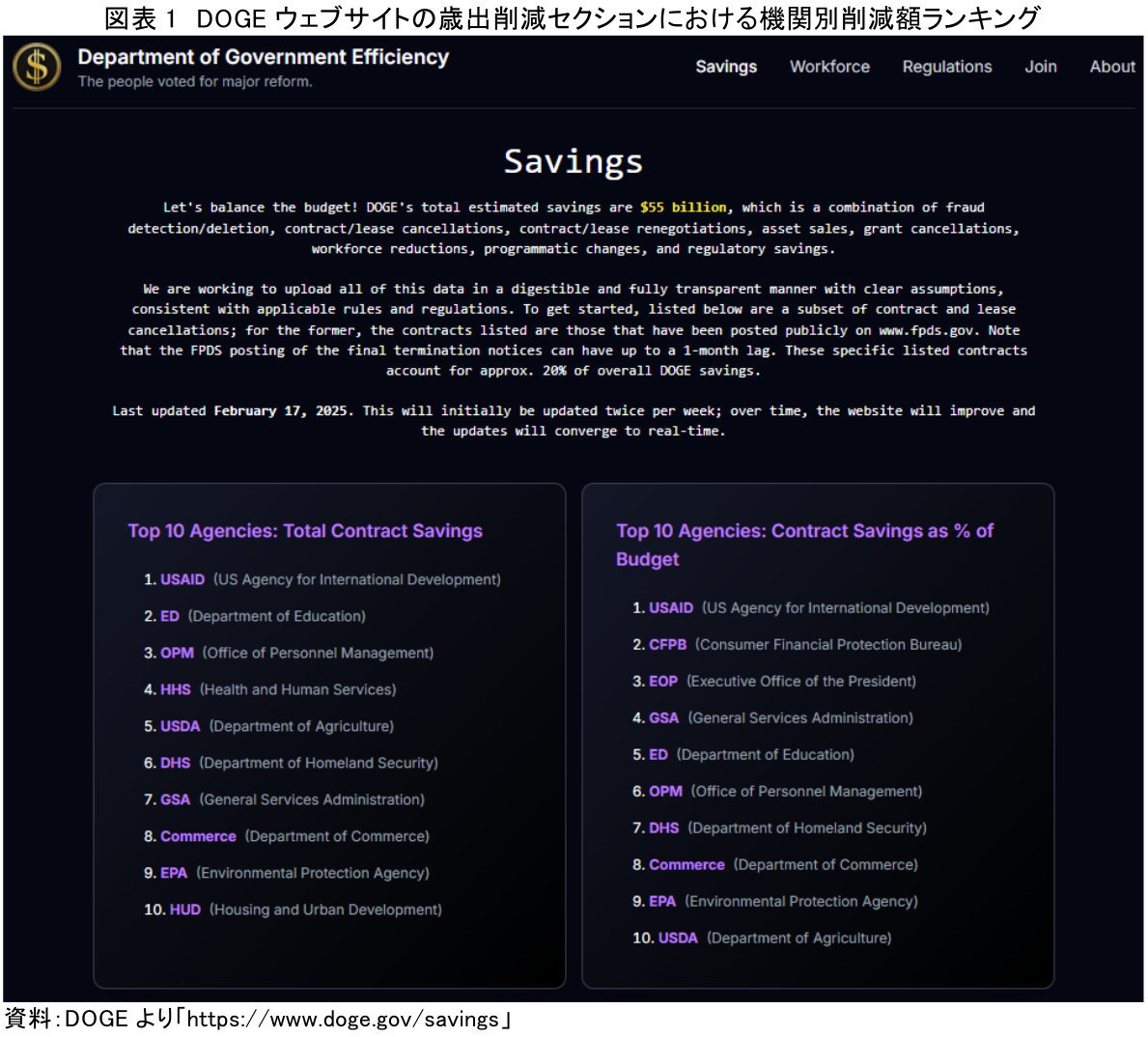This screenshot has height=1037, width=1148.
Task: Click the Department of Government Efficiency title
Action: [x=263, y=57]
